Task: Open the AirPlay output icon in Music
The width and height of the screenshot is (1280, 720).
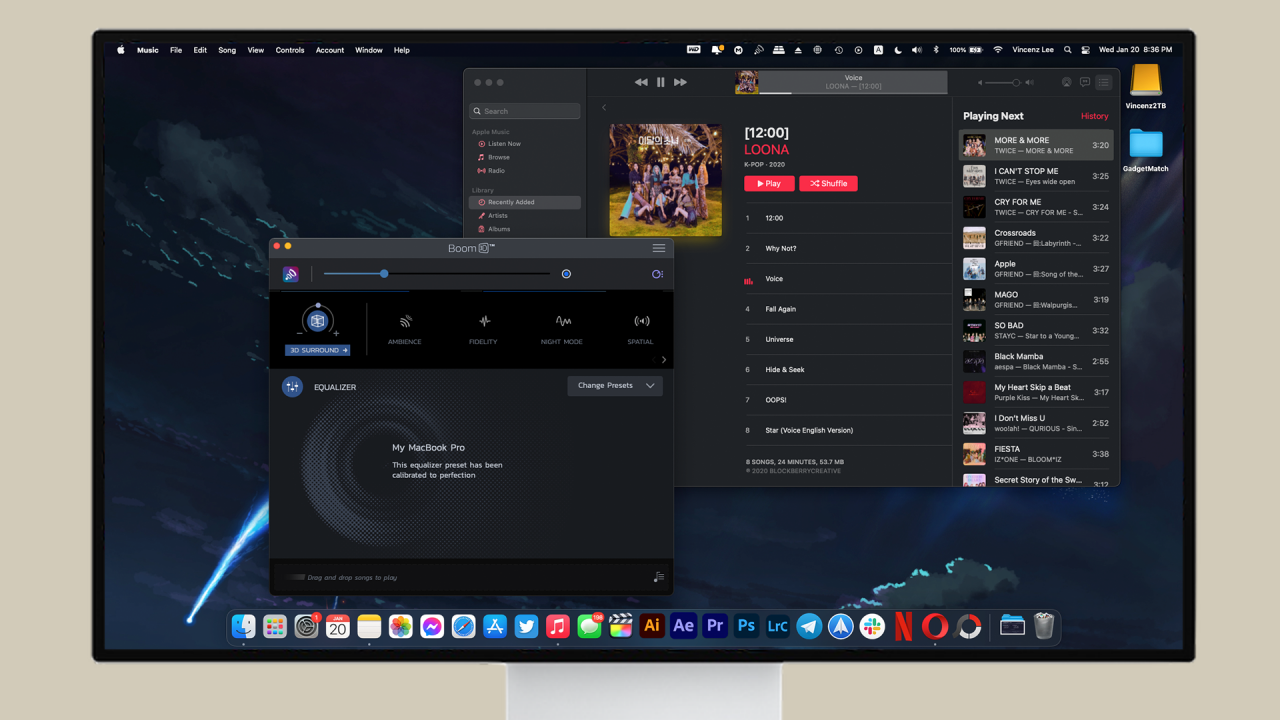Action: (1066, 82)
